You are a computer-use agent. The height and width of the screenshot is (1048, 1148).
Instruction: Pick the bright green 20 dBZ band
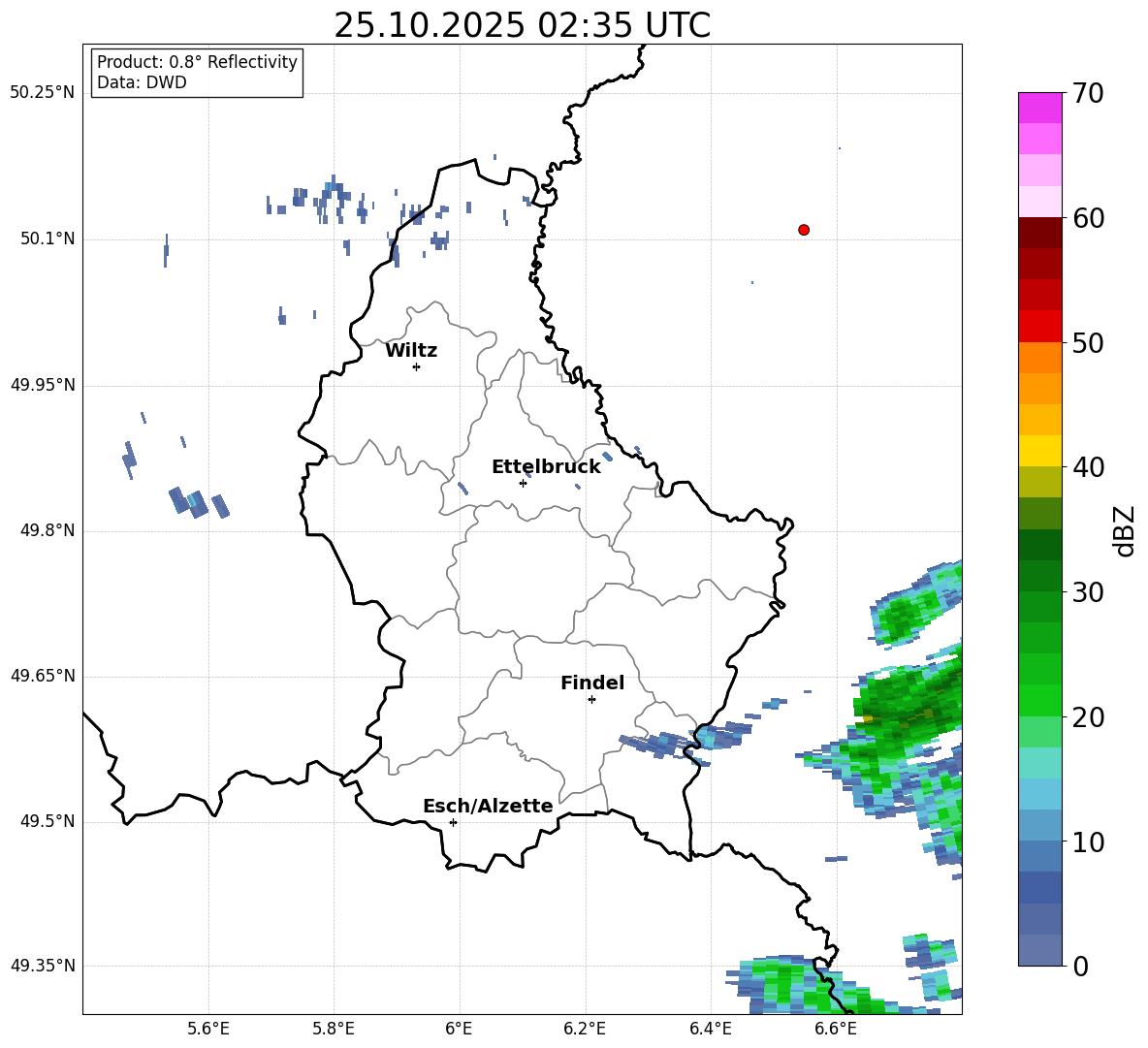coord(1039,700)
